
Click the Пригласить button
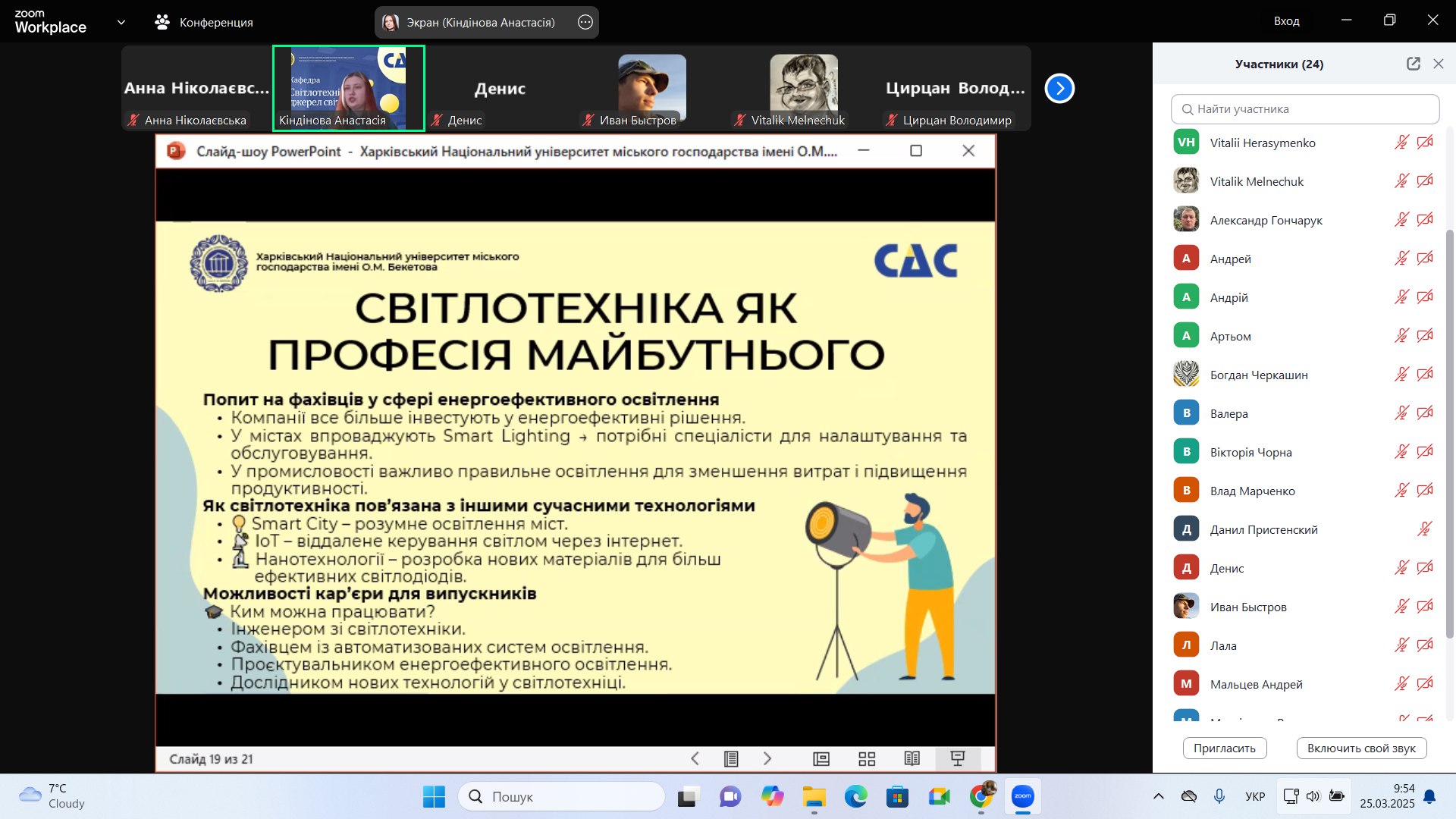(1224, 748)
